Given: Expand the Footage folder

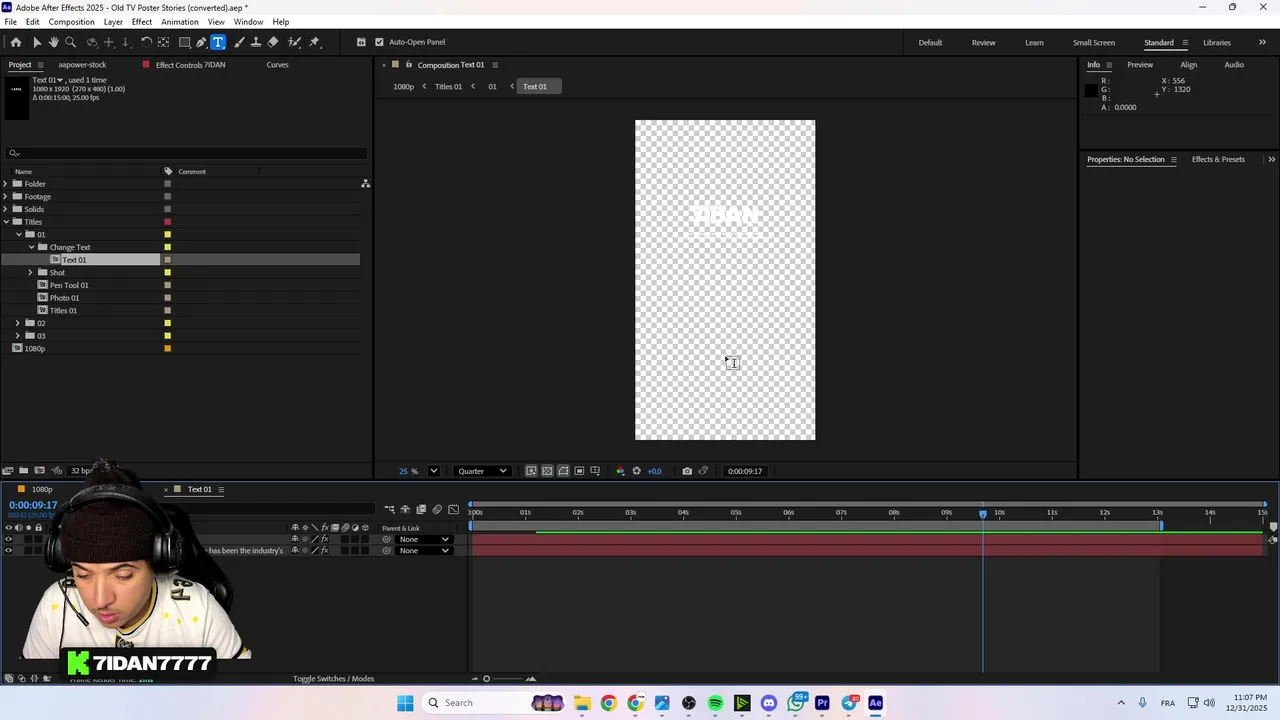Looking at the screenshot, I should tap(6, 197).
